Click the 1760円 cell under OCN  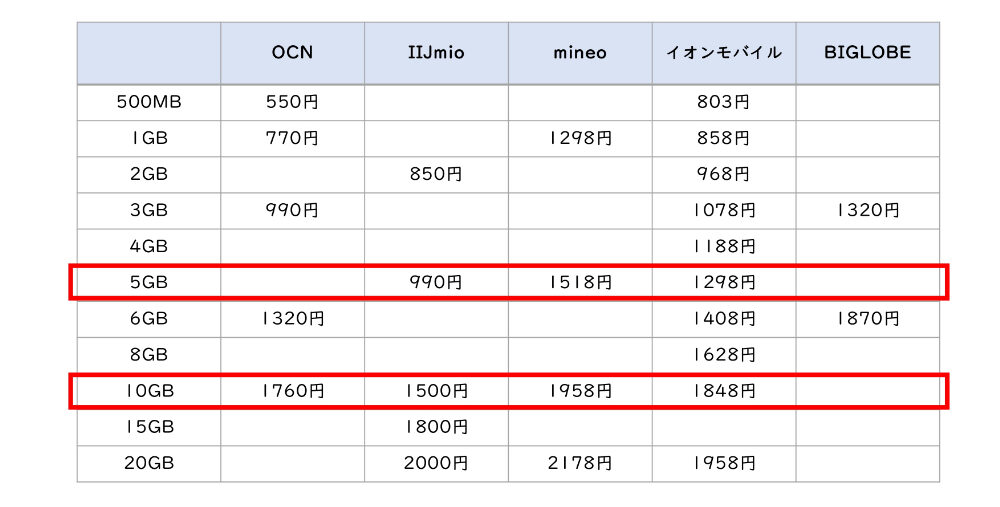(292, 391)
